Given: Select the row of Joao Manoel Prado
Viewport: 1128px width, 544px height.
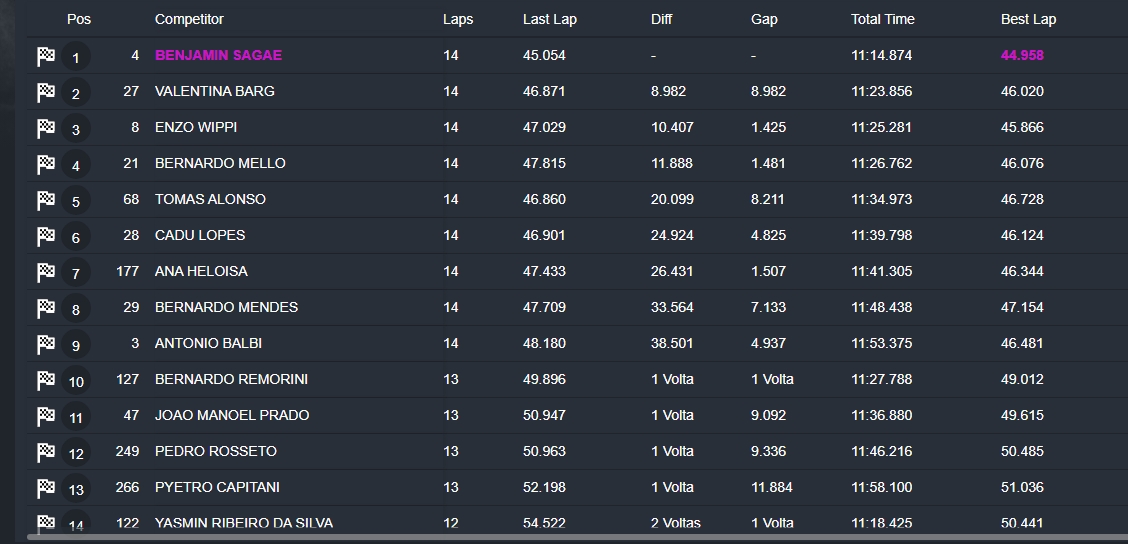Looking at the screenshot, I should [577, 416].
